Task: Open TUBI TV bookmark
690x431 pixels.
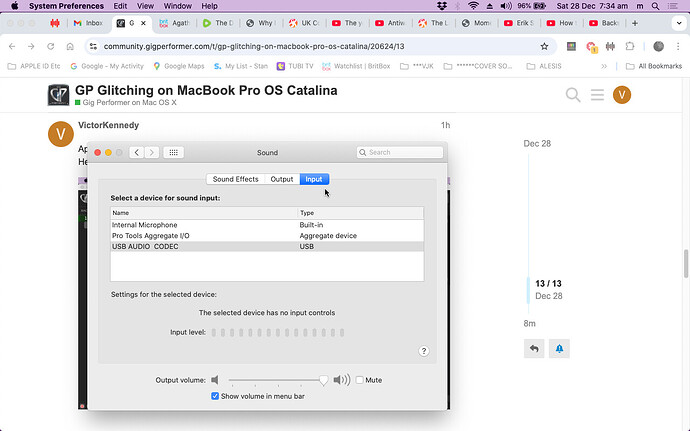Action: [295, 66]
